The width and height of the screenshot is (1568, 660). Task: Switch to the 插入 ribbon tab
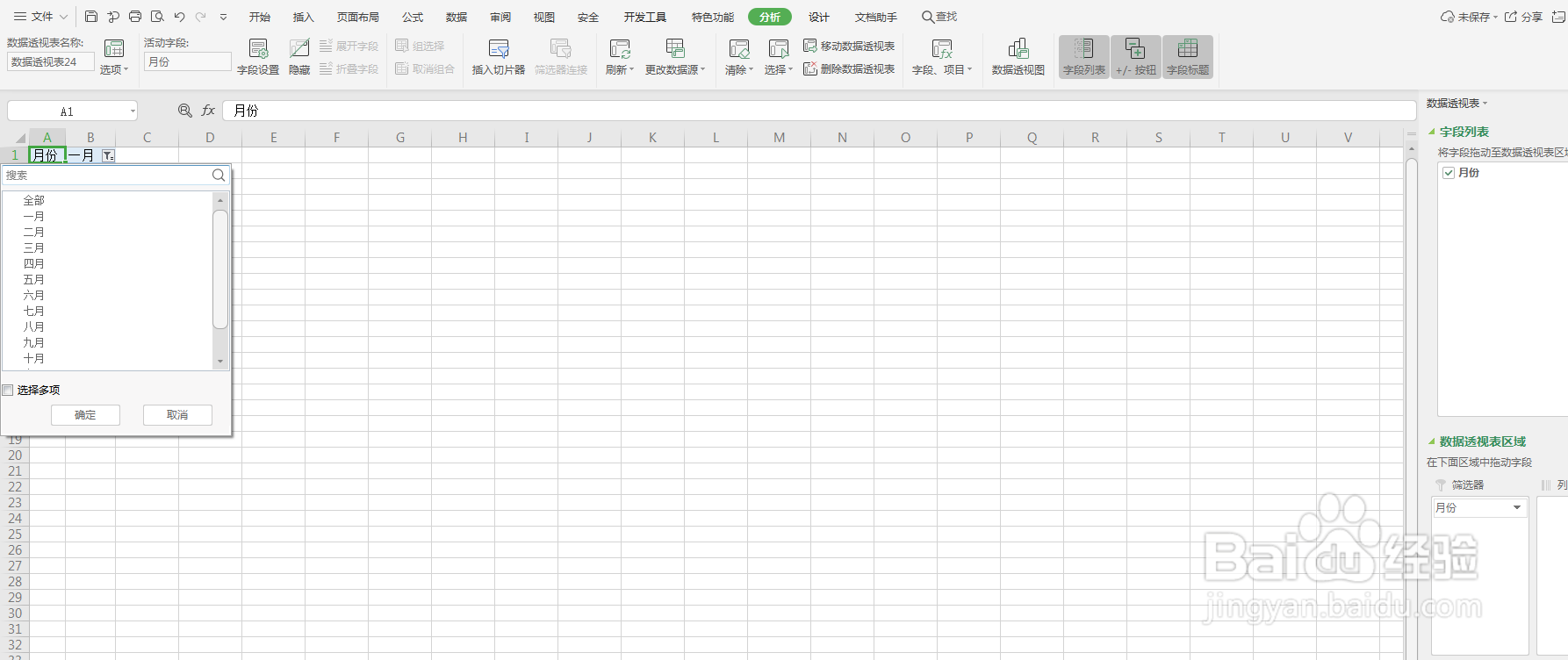304,17
